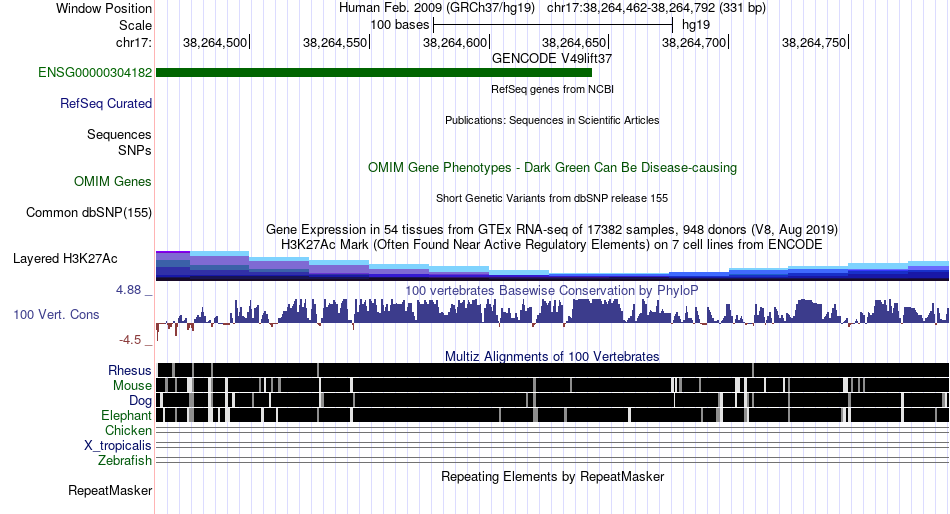Click the Layered H3K27Ac signal graph
Screen dimensions: 950x514
553,265
